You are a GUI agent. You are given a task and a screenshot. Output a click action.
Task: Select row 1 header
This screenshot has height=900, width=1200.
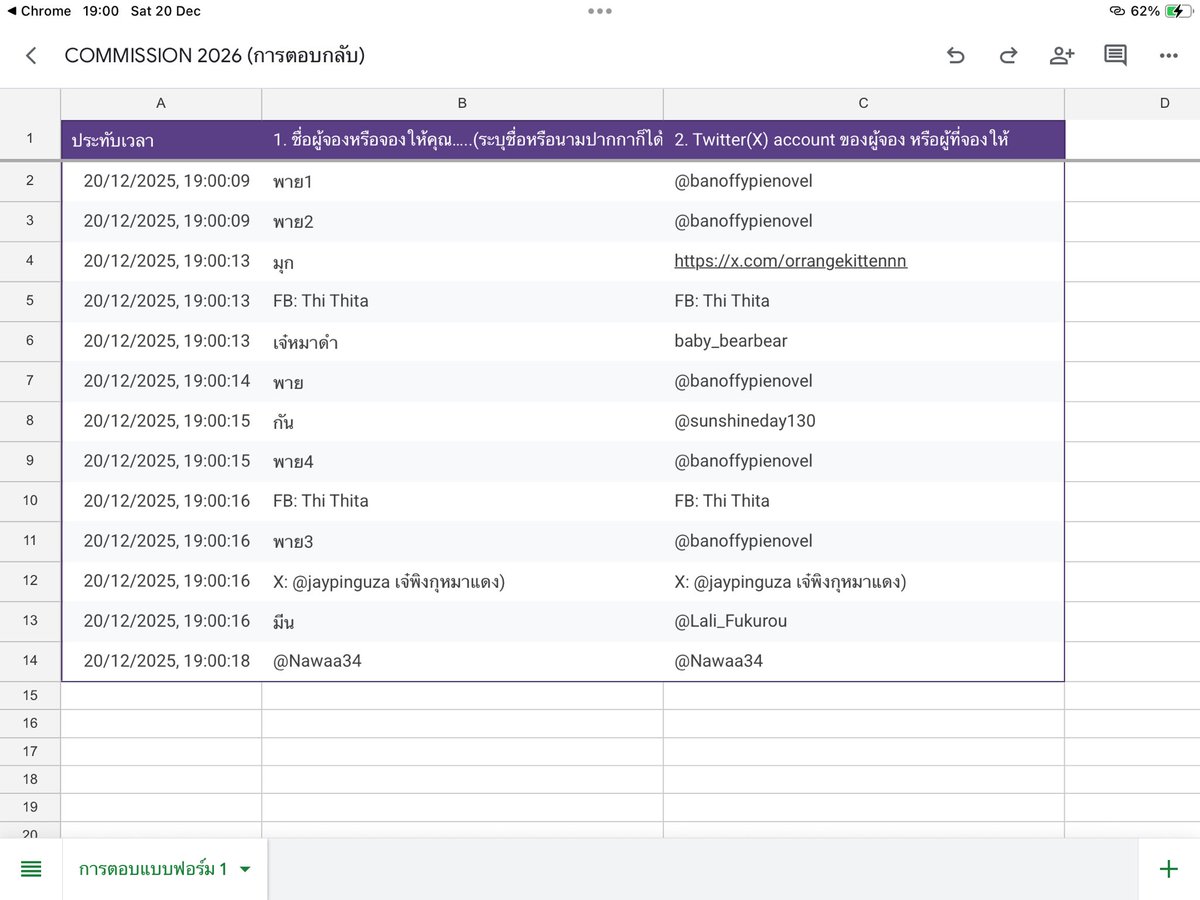tap(30, 139)
